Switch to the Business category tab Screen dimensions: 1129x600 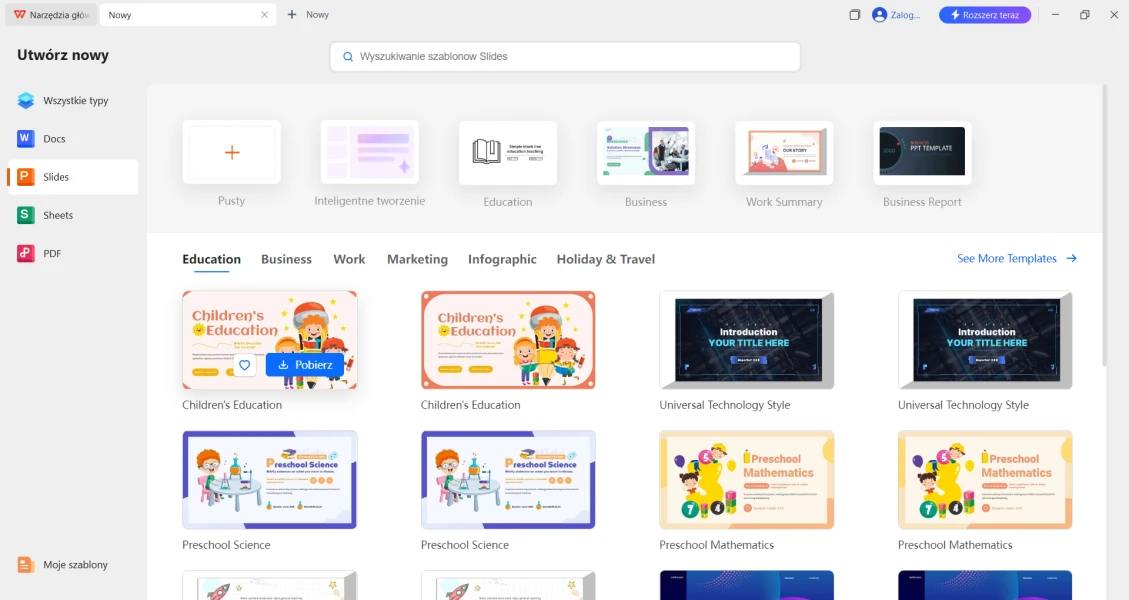pos(286,259)
